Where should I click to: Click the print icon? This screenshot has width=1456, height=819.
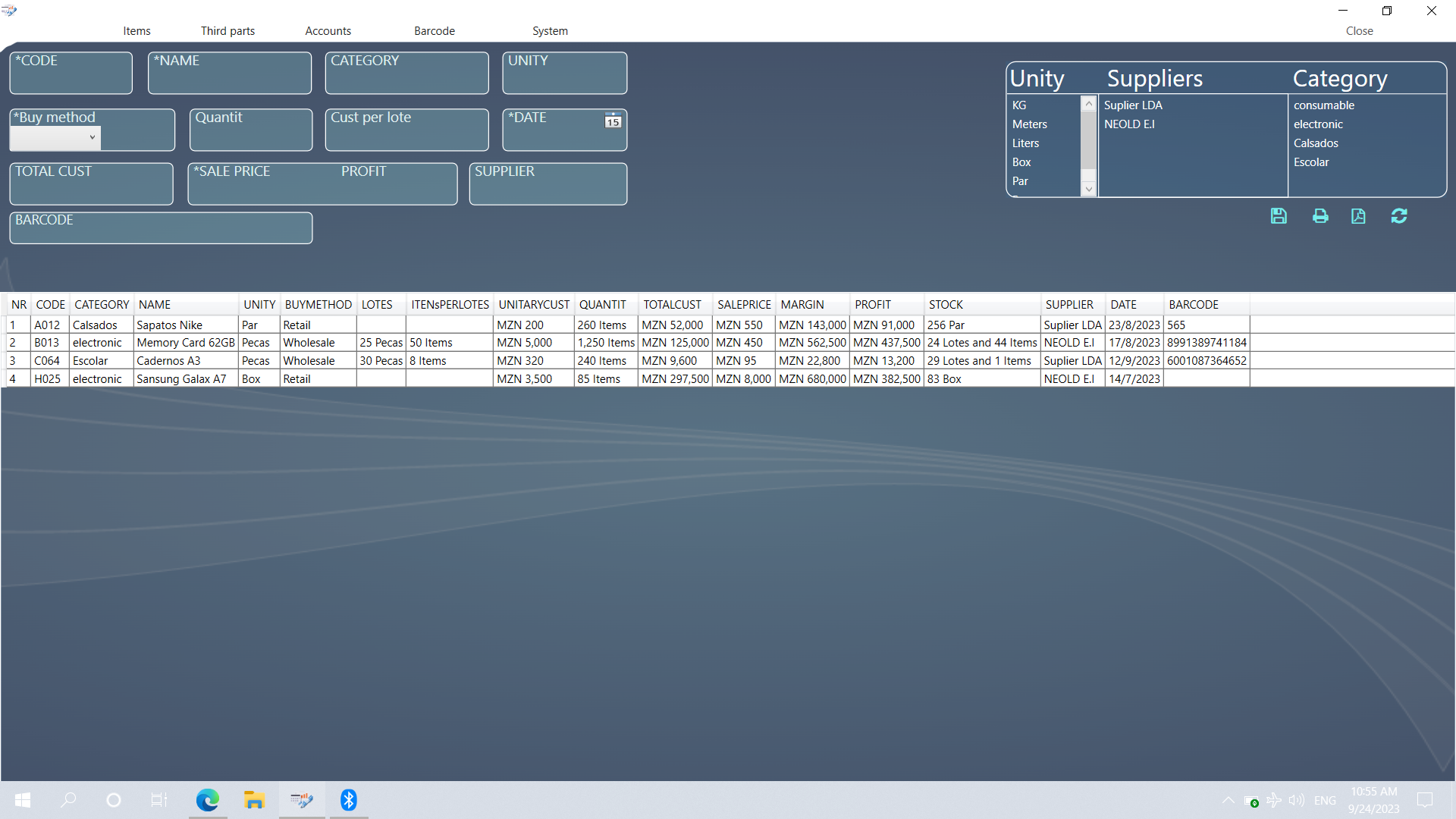click(1320, 216)
